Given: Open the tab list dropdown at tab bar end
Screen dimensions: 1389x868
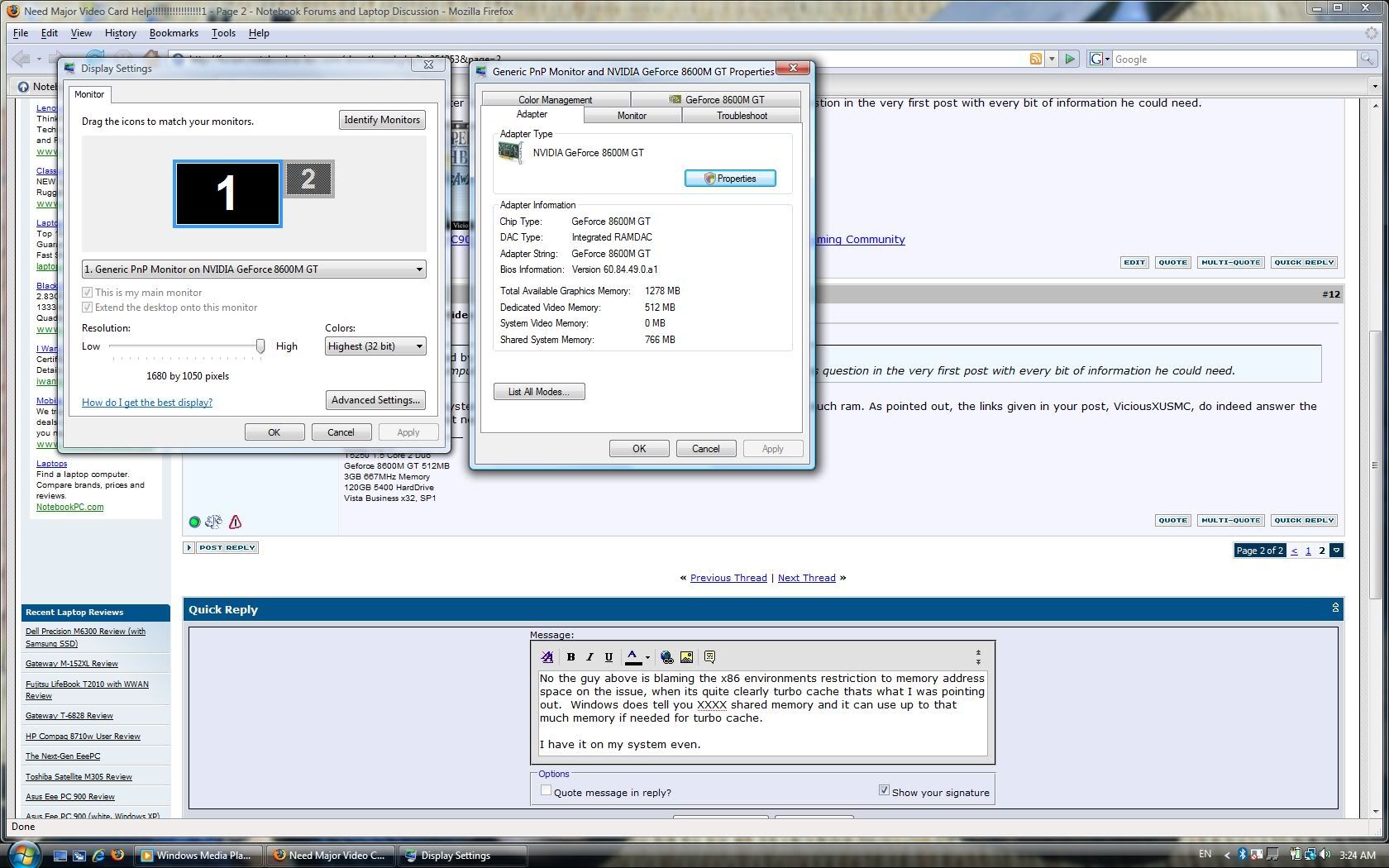Looking at the screenshot, I should tap(1375, 86).
